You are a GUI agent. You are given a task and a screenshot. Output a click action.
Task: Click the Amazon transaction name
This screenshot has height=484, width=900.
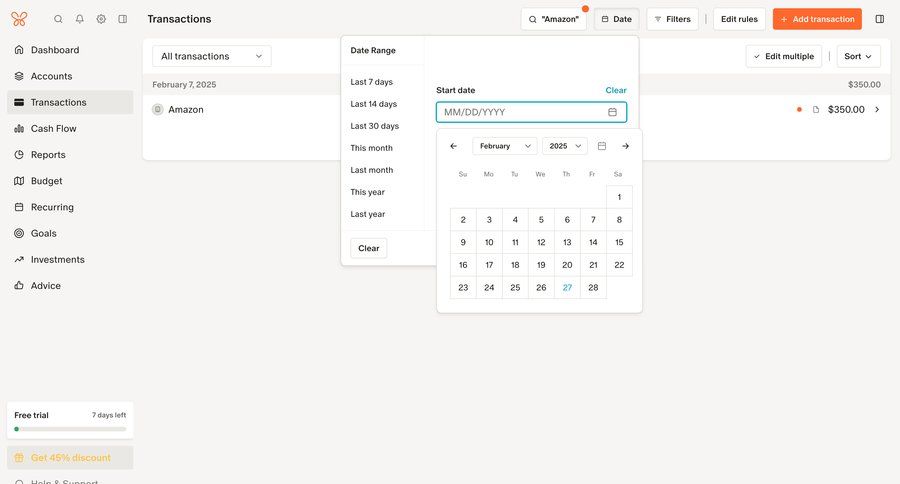(186, 109)
